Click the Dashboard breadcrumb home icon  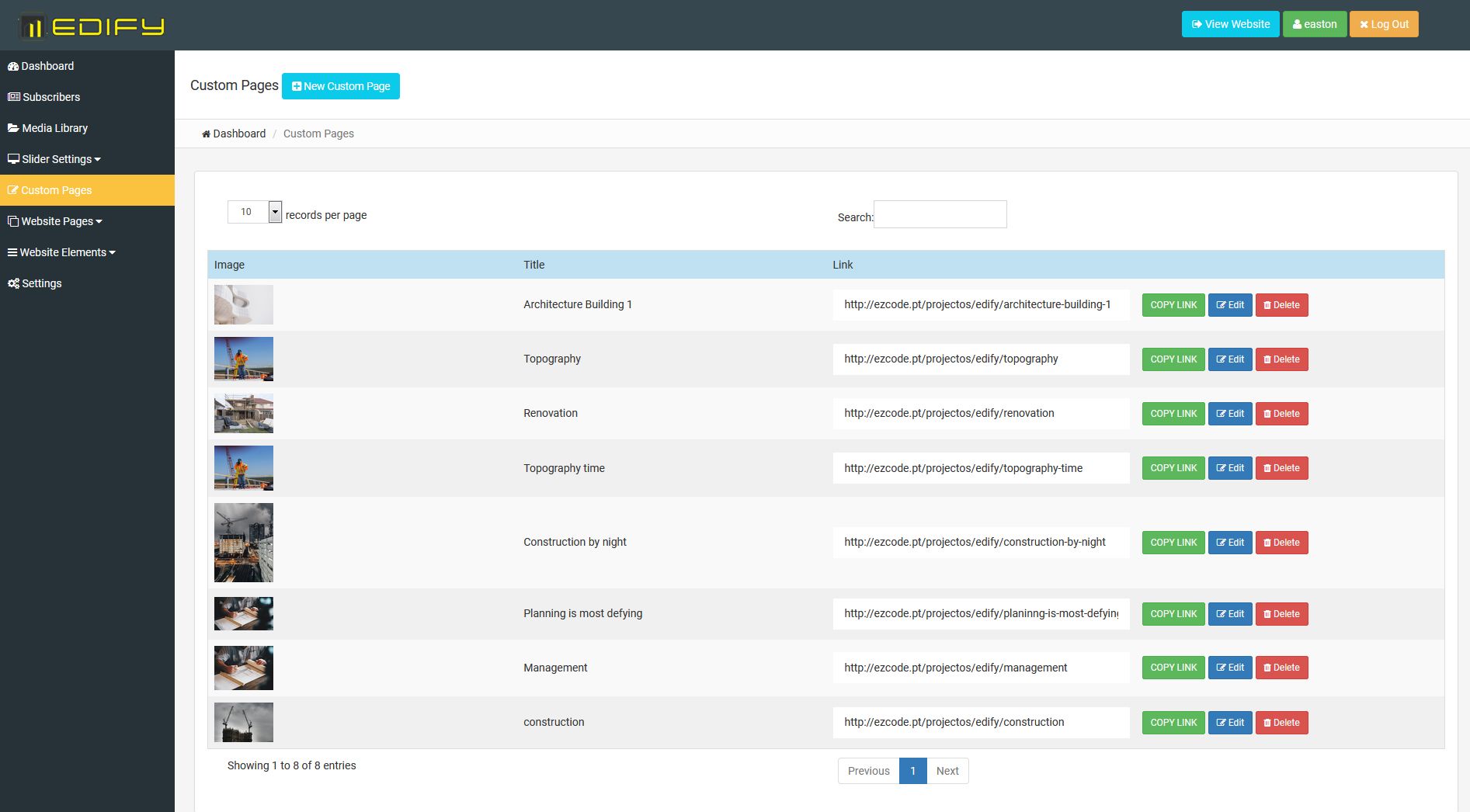(x=206, y=134)
